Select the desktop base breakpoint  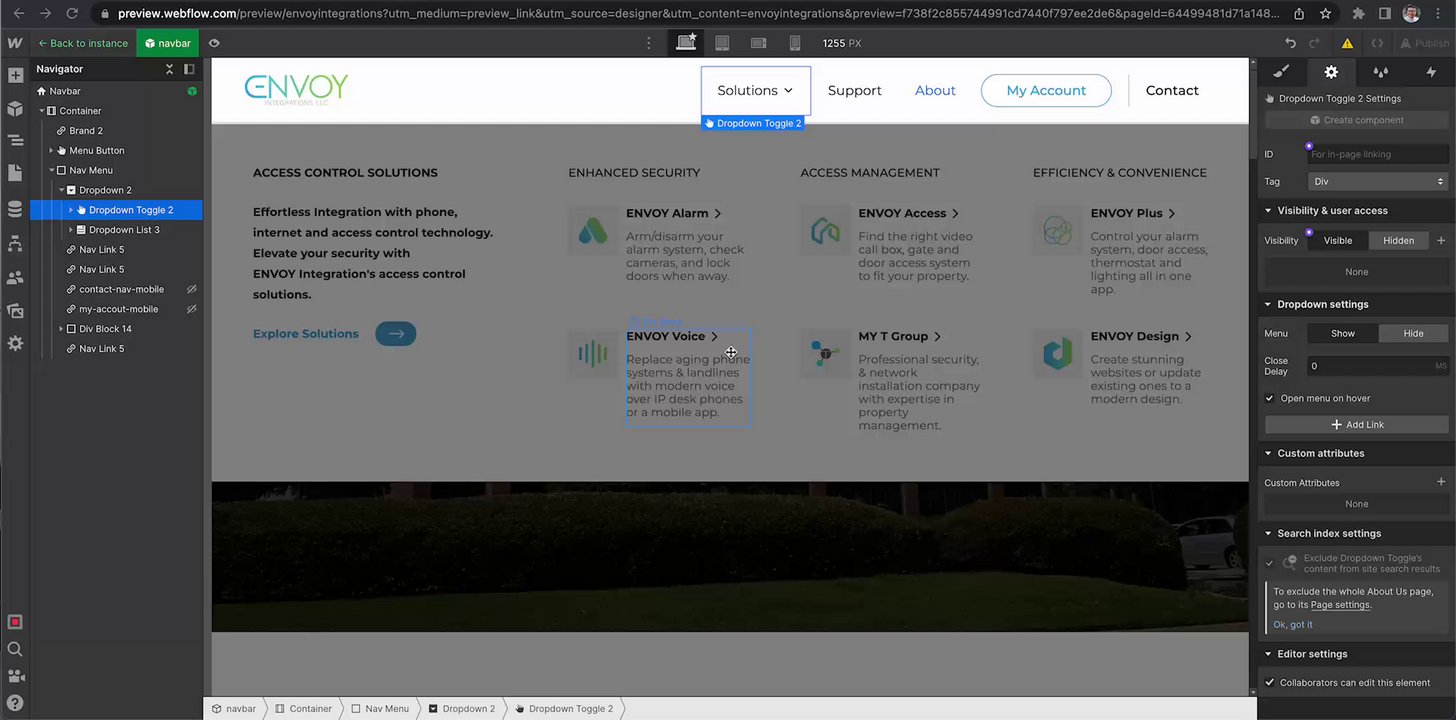(686, 43)
